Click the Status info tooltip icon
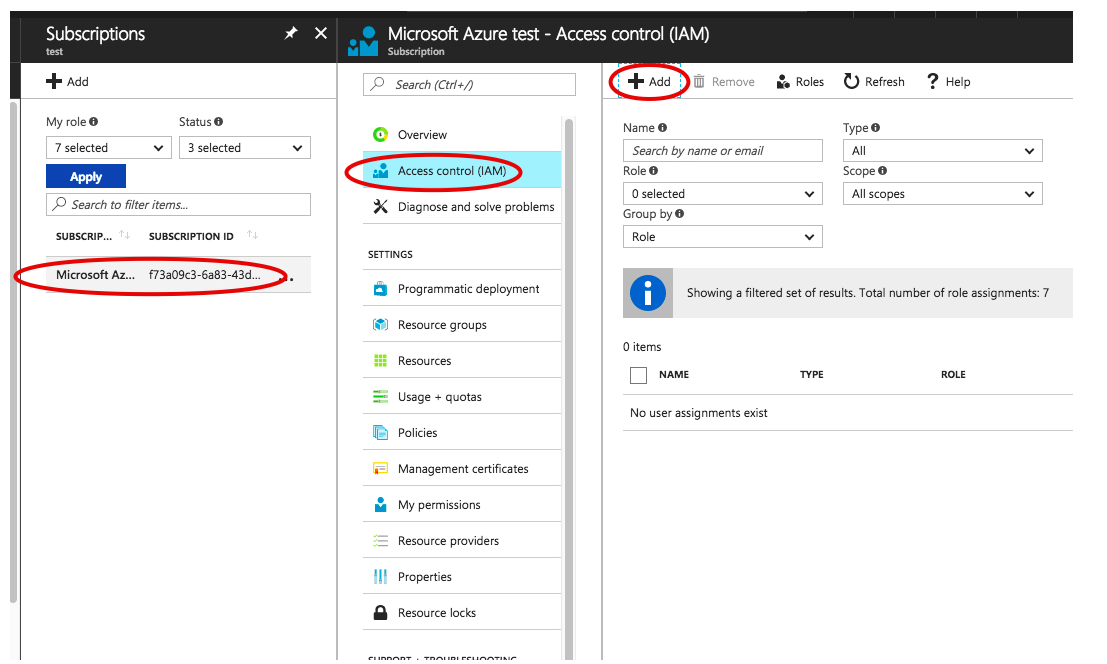1107x664 pixels. pos(219,121)
